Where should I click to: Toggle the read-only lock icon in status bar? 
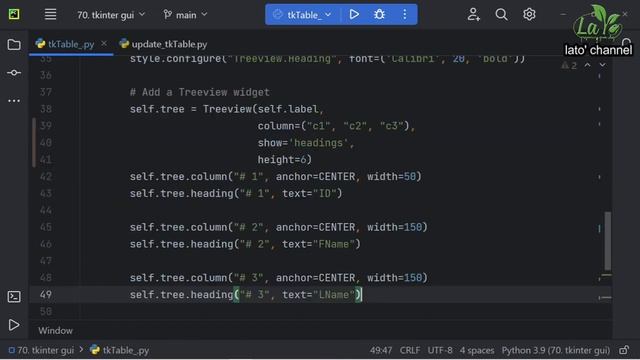(x=624, y=350)
